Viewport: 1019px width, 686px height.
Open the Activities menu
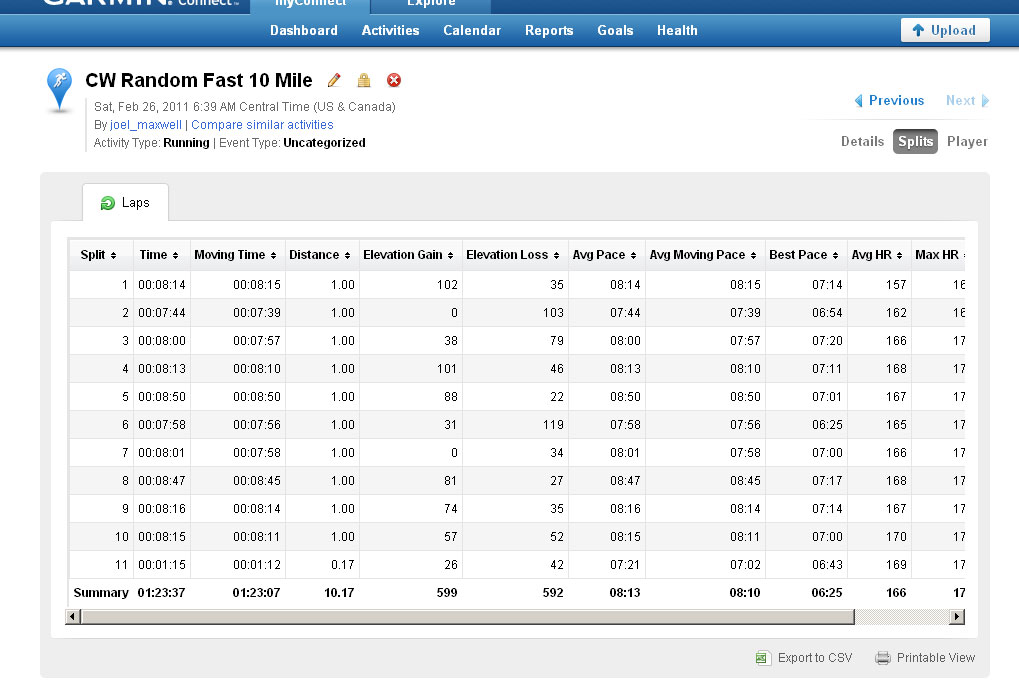coord(390,30)
